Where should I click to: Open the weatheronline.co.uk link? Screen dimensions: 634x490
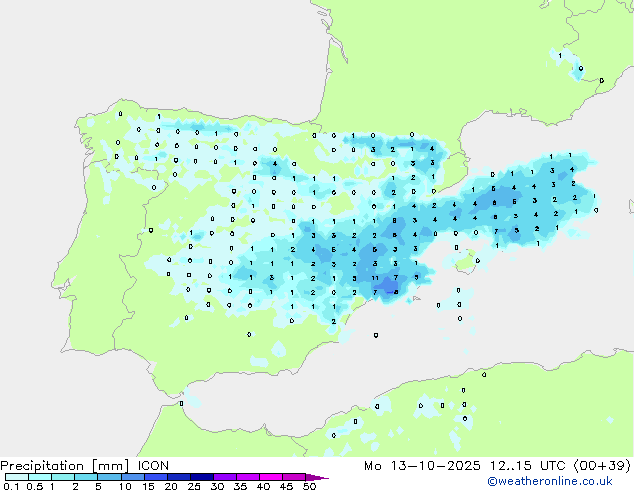[x=550, y=481]
